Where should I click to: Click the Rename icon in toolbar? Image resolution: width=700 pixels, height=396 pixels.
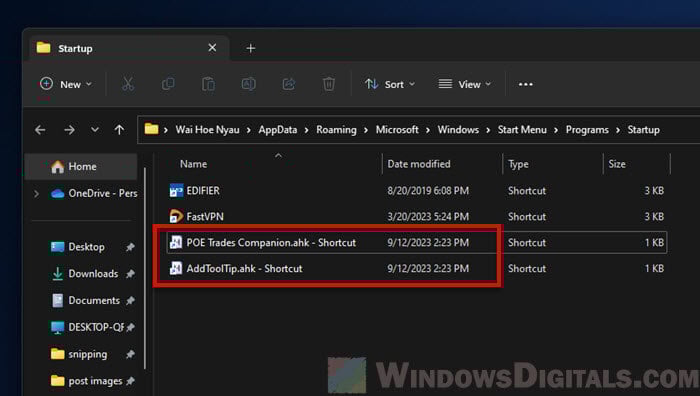pyautogui.click(x=248, y=84)
